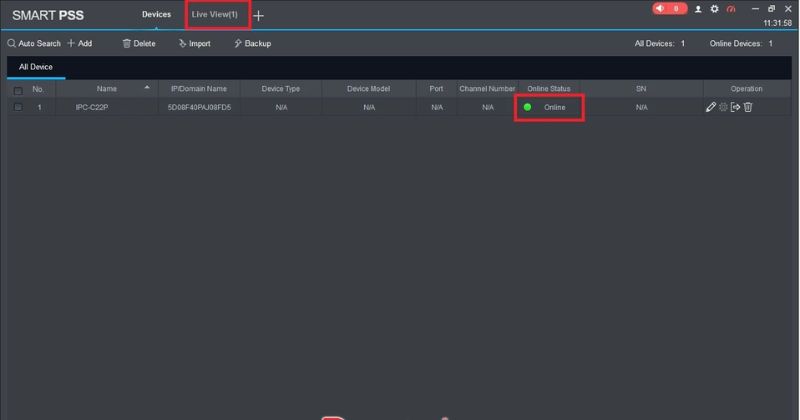Click the Device Model column header

pos(368,89)
